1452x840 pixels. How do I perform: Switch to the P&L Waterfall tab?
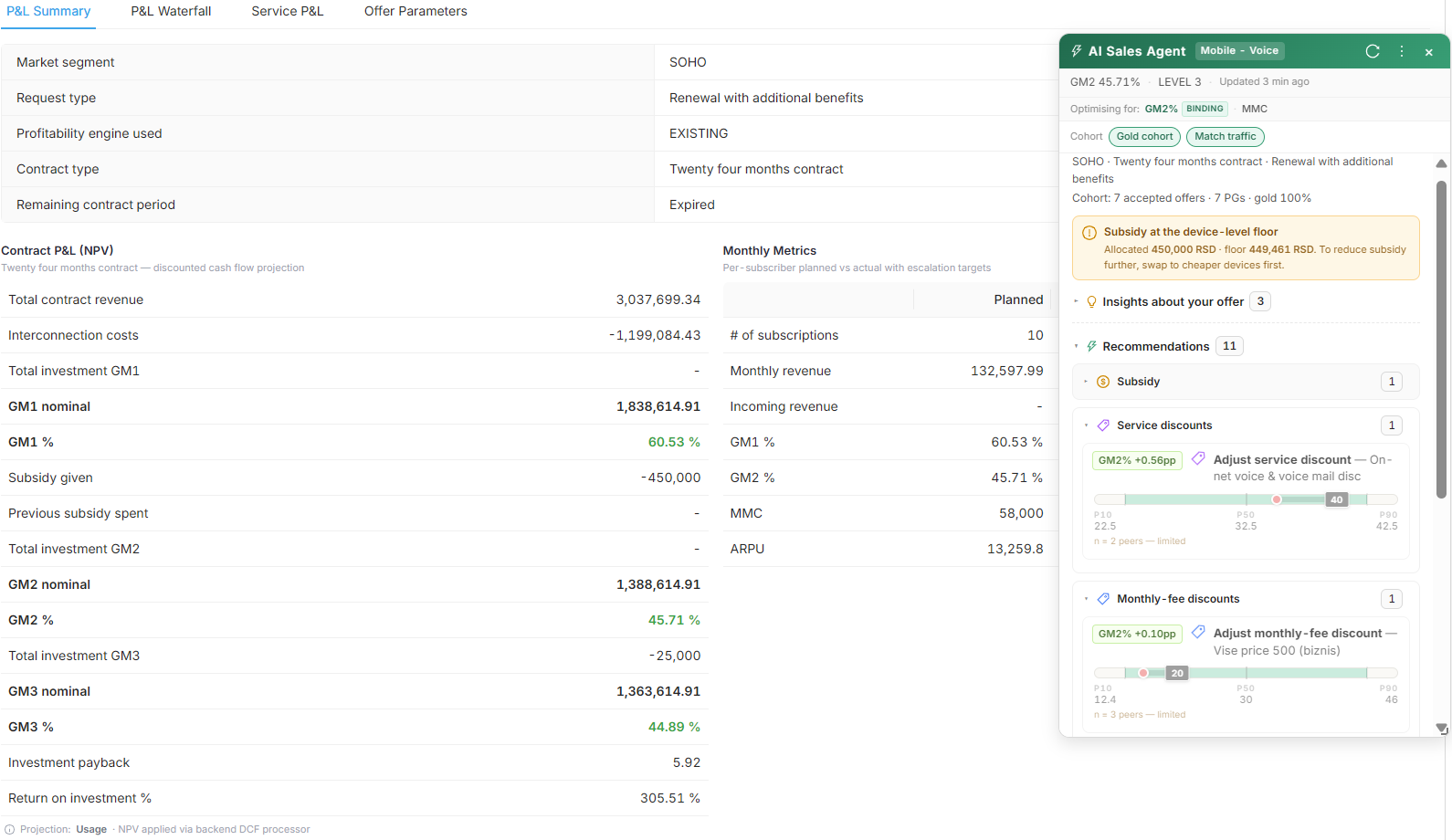tap(171, 12)
